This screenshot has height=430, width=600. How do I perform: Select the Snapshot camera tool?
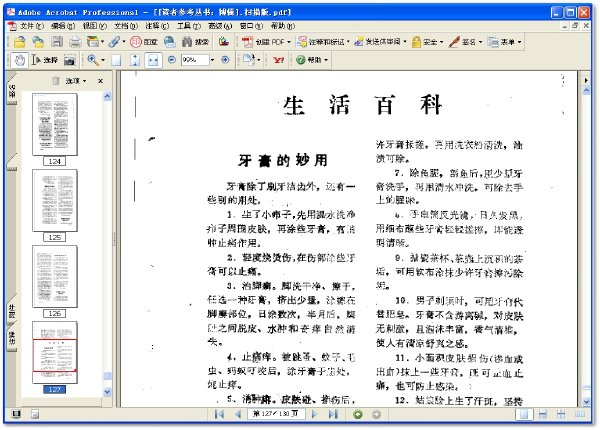70,60
